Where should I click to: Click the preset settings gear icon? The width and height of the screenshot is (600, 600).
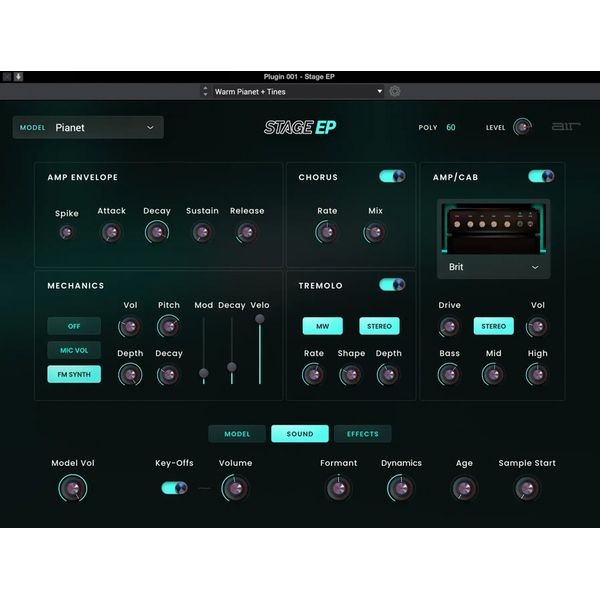[x=395, y=91]
